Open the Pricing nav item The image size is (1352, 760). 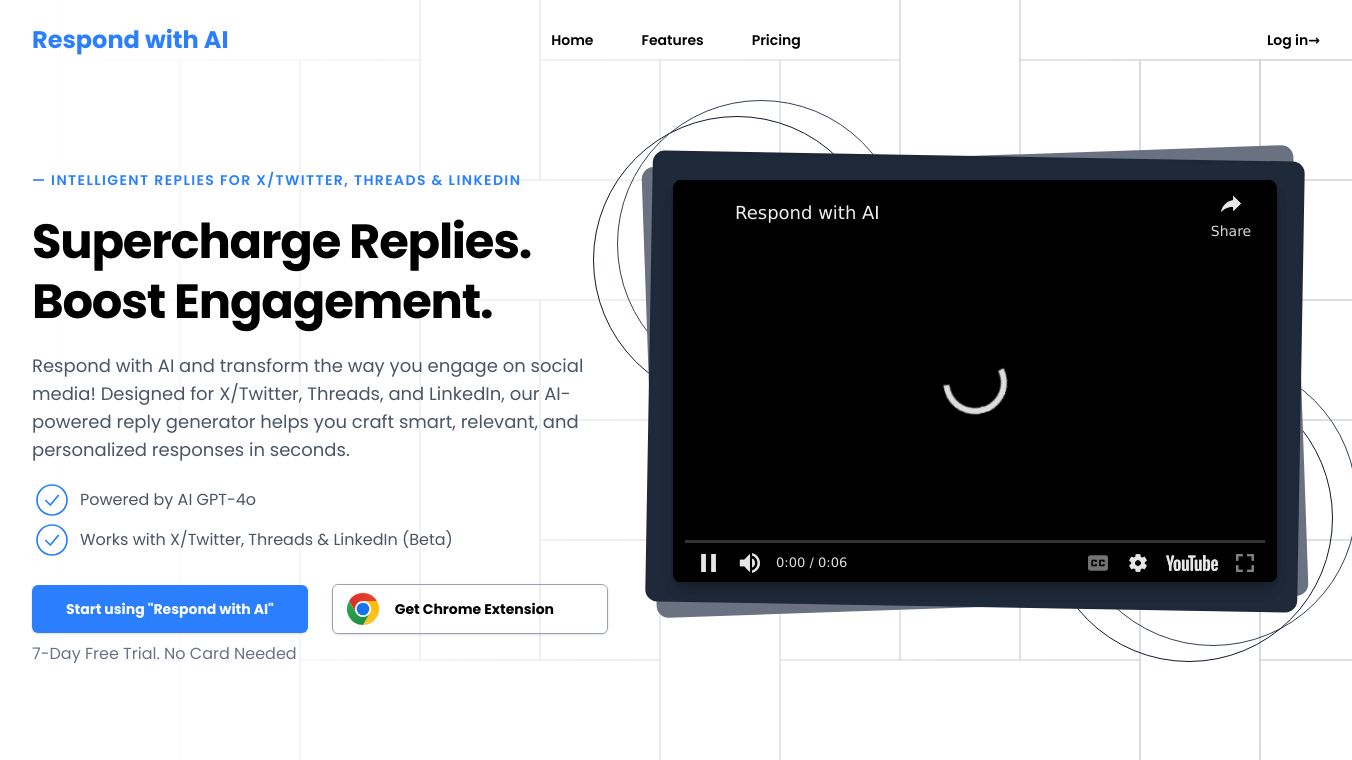[x=776, y=40]
